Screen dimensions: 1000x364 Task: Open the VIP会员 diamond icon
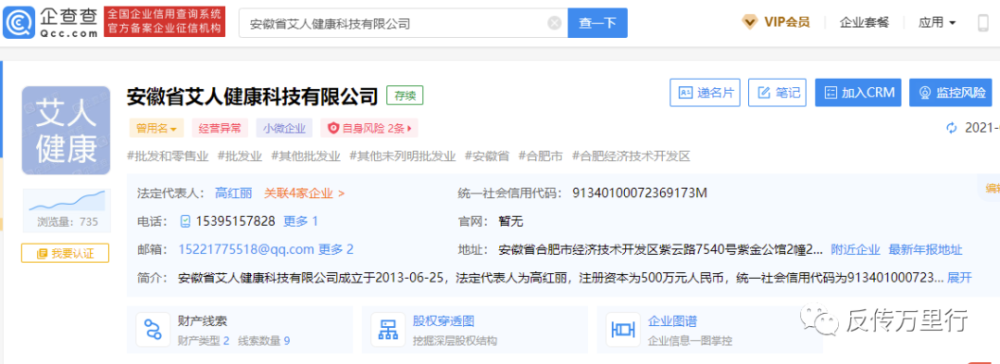pyautogui.click(x=749, y=22)
